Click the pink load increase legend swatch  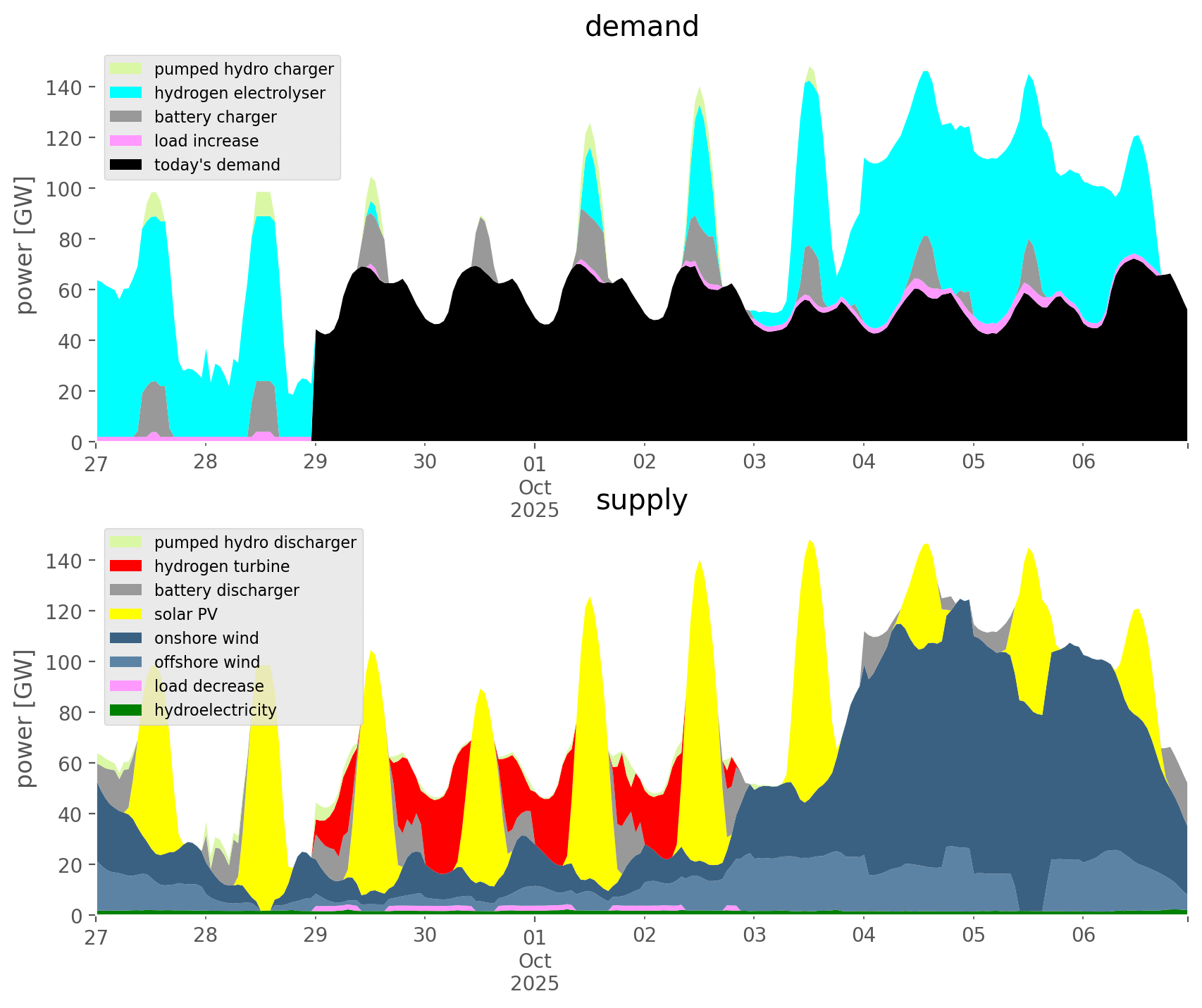click(x=127, y=141)
